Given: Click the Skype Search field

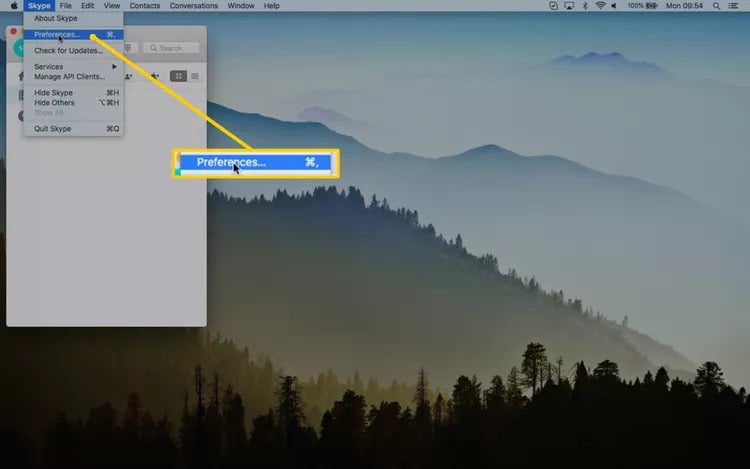Looking at the screenshot, I should [171, 48].
